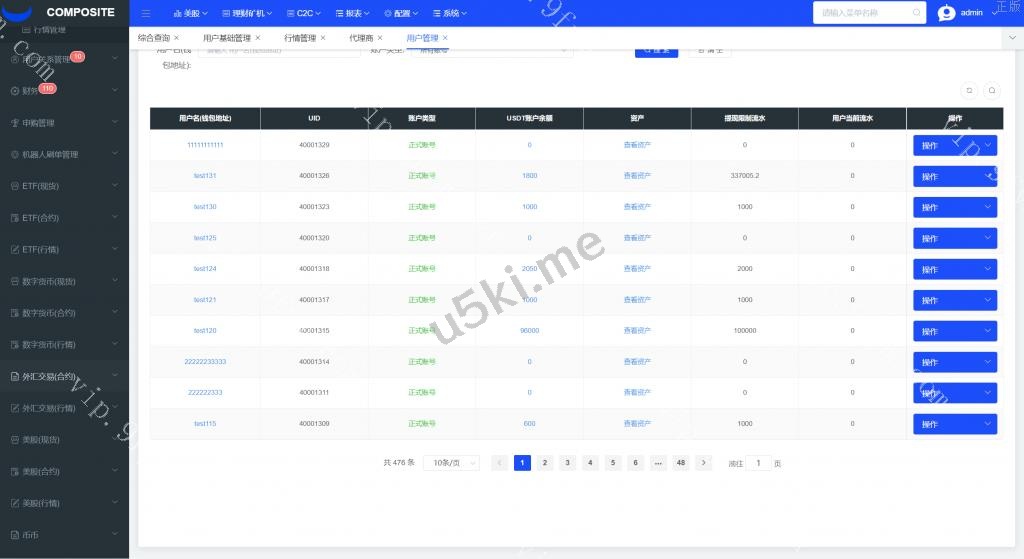
Task: Click the admin avatar icon
Action: (946, 13)
